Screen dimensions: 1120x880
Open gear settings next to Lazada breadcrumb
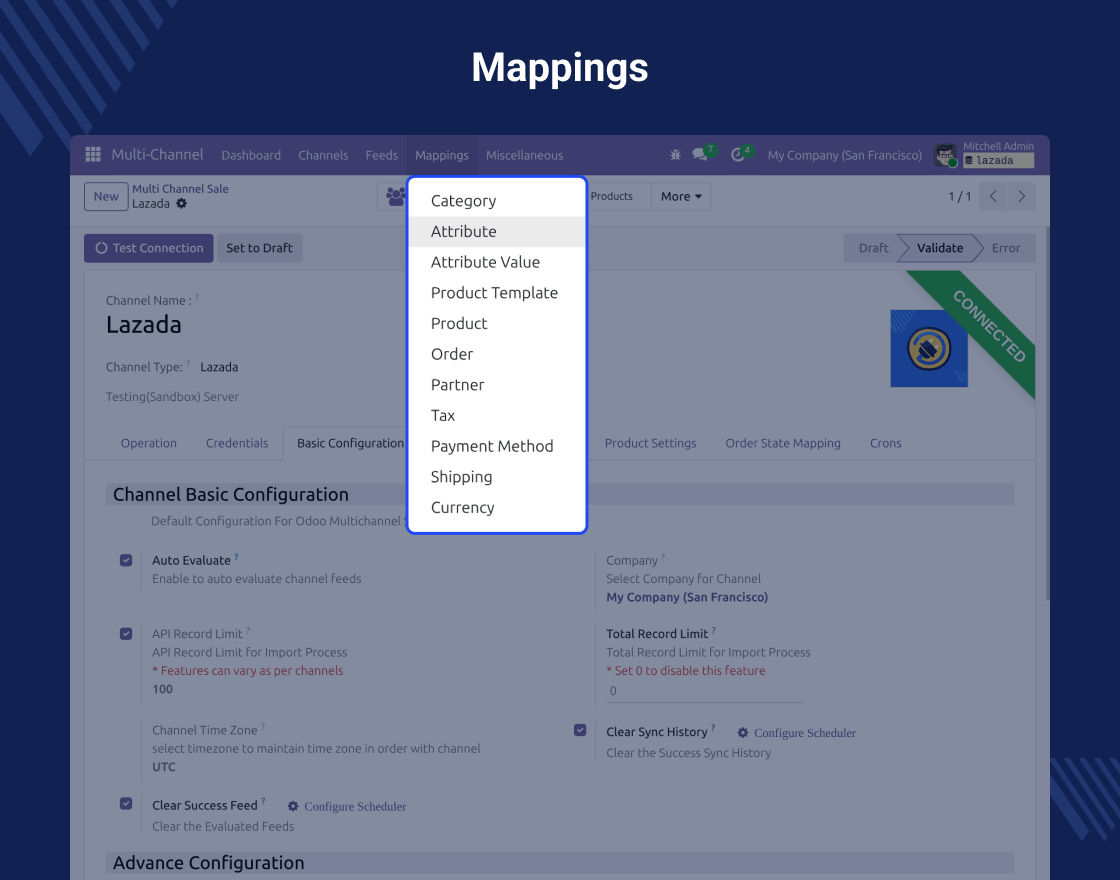point(182,204)
